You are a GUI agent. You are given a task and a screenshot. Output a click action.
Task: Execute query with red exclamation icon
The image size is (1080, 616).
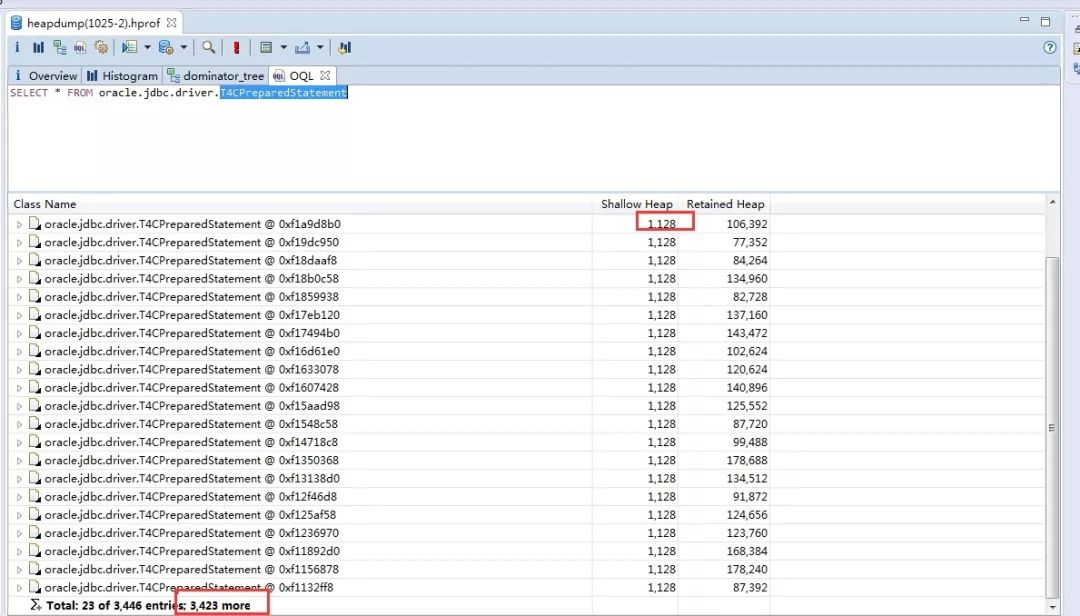(x=236, y=48)
